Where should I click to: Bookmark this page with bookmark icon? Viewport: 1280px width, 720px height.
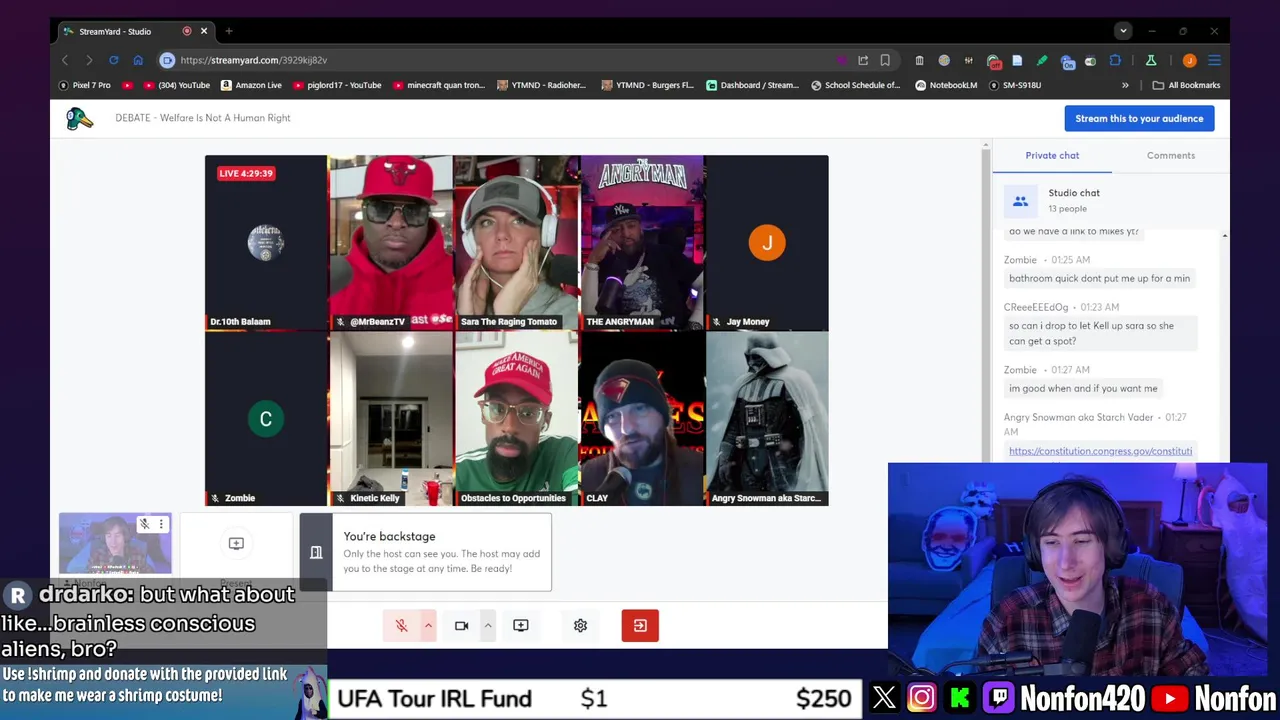click(x=885, y=60)
